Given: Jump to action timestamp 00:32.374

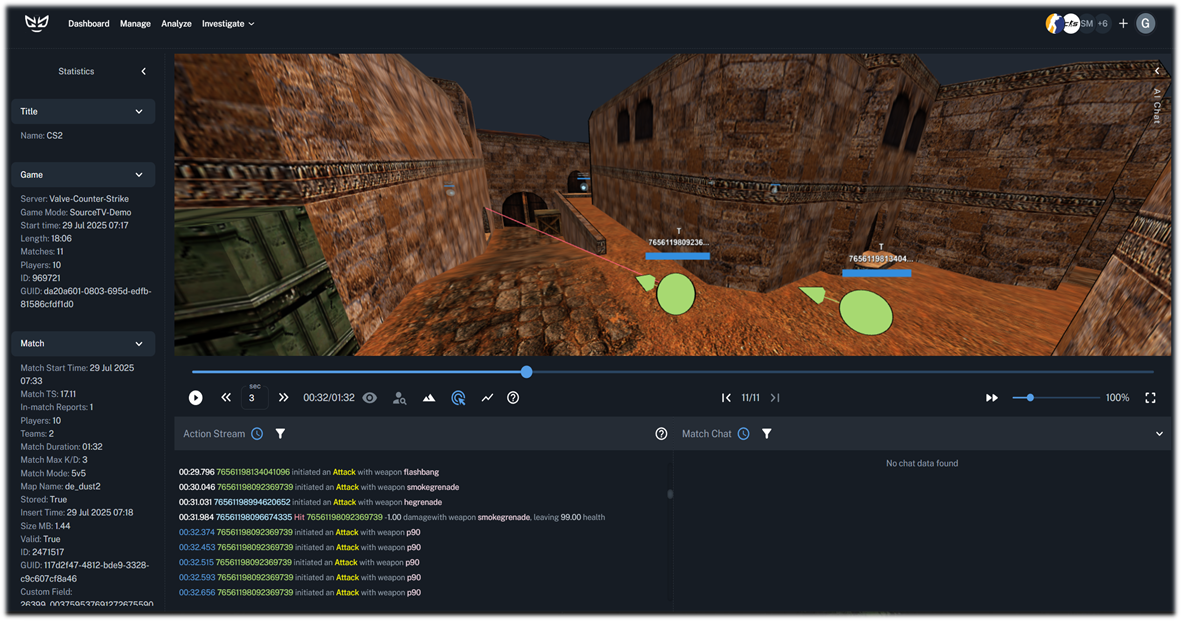Looking at the screenshot, I should (x=197, y=533).
